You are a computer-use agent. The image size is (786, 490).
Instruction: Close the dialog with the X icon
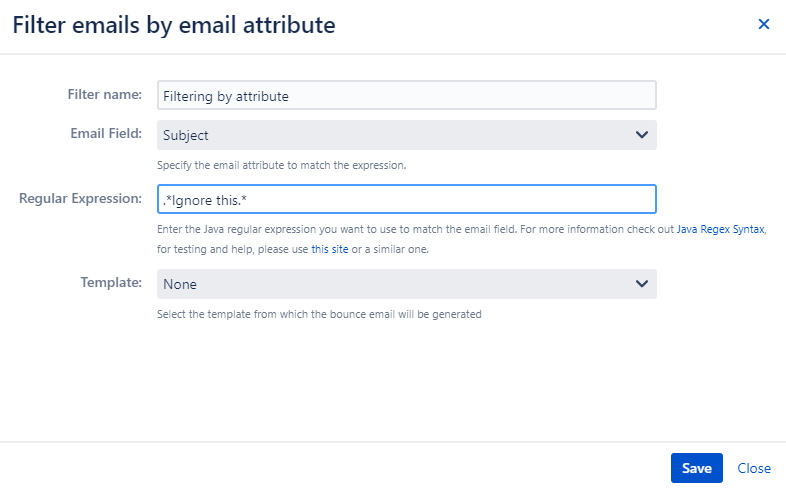[763, 24]
